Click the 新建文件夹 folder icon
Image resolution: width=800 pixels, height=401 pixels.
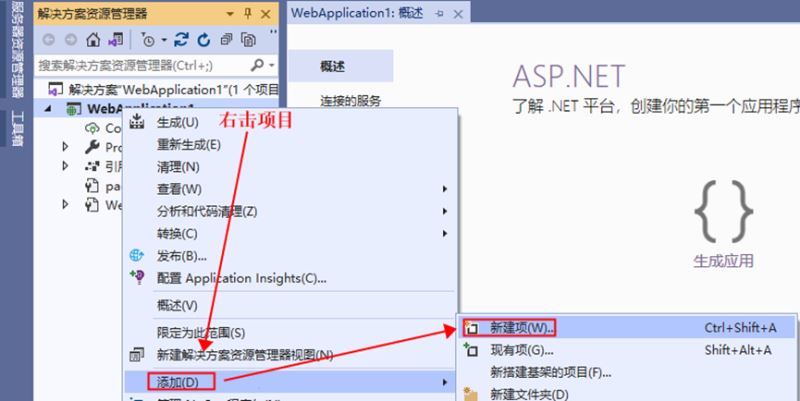pyautogui.click(x=470, y=394)
